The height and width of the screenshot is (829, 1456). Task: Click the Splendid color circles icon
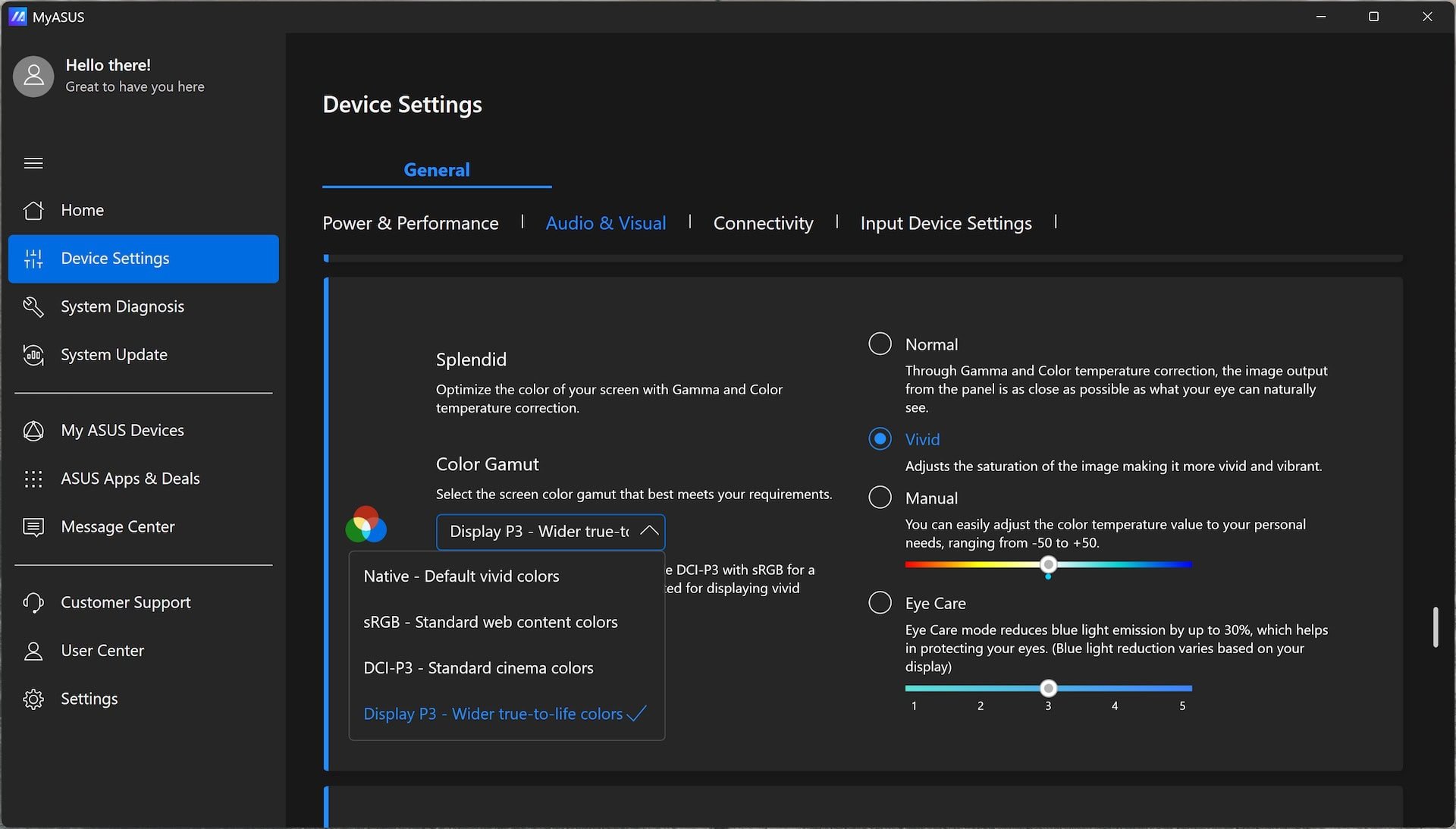click(x=366, y=524)
